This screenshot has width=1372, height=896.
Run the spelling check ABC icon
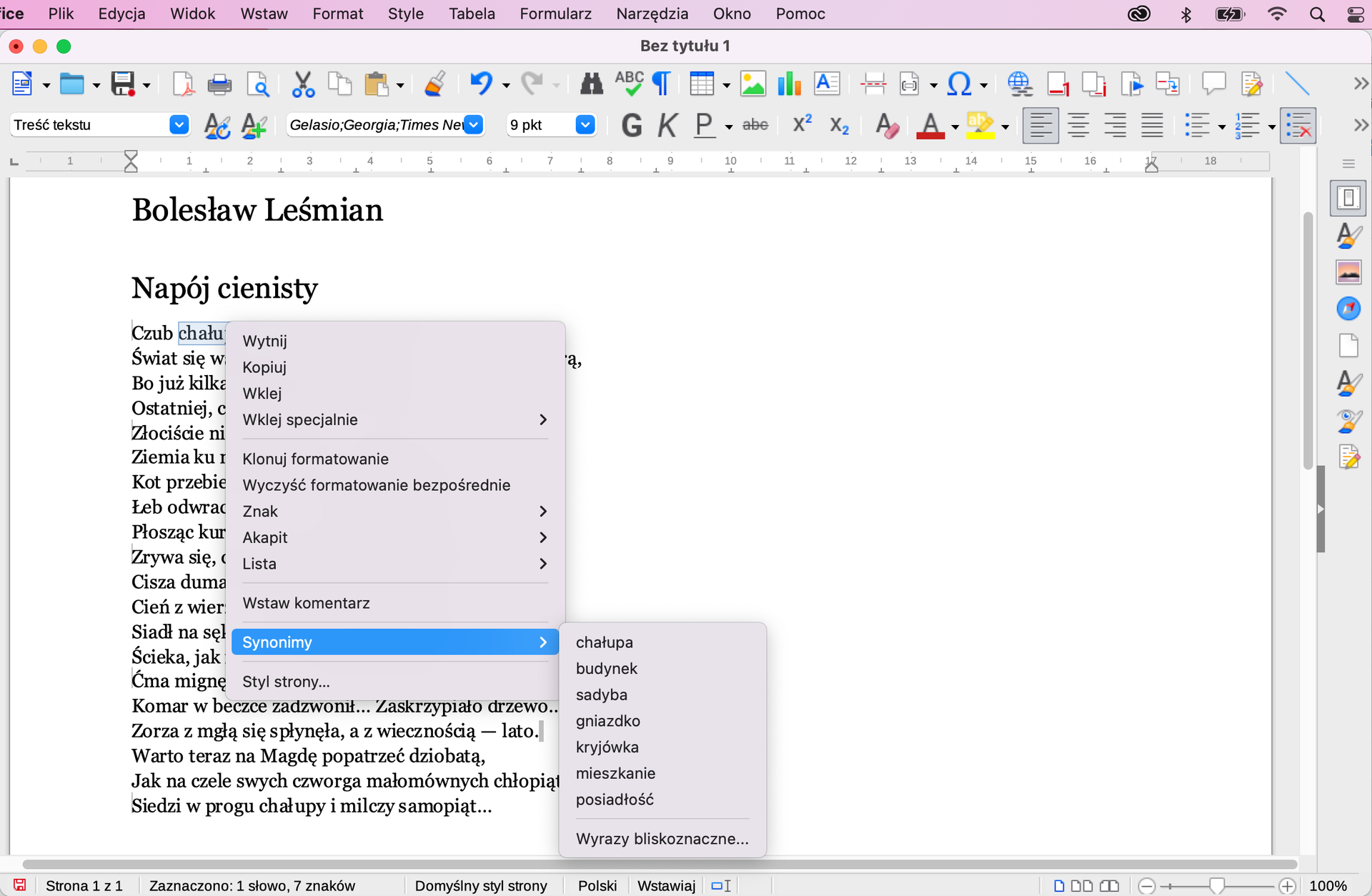[629, 84]
